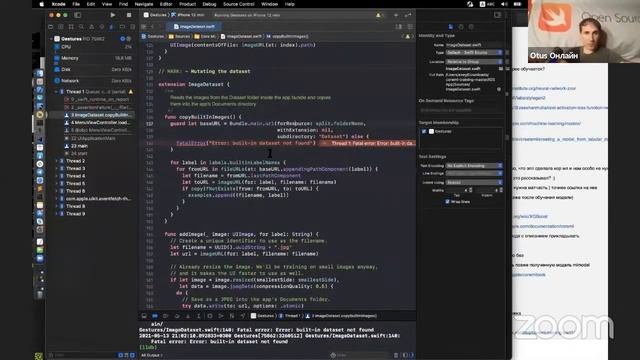Toggle the breakpoints activation icon in debug bar
The image size is (640, 360).
155,316
